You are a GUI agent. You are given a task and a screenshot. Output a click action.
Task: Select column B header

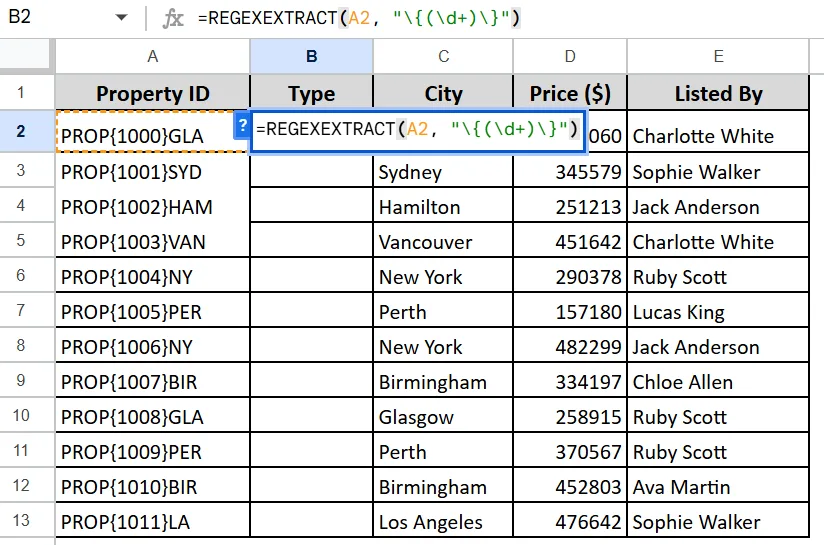[x=312, y=56]
